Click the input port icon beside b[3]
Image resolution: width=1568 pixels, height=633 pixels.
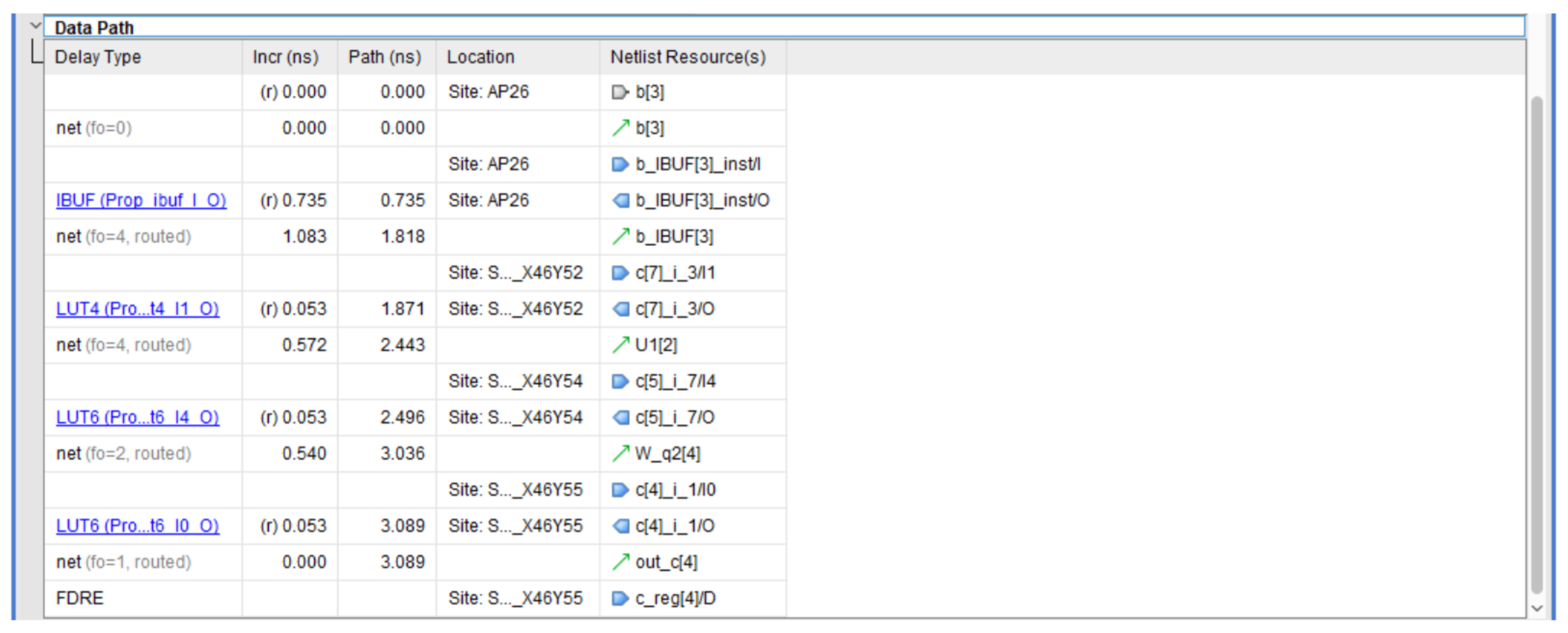619,92
